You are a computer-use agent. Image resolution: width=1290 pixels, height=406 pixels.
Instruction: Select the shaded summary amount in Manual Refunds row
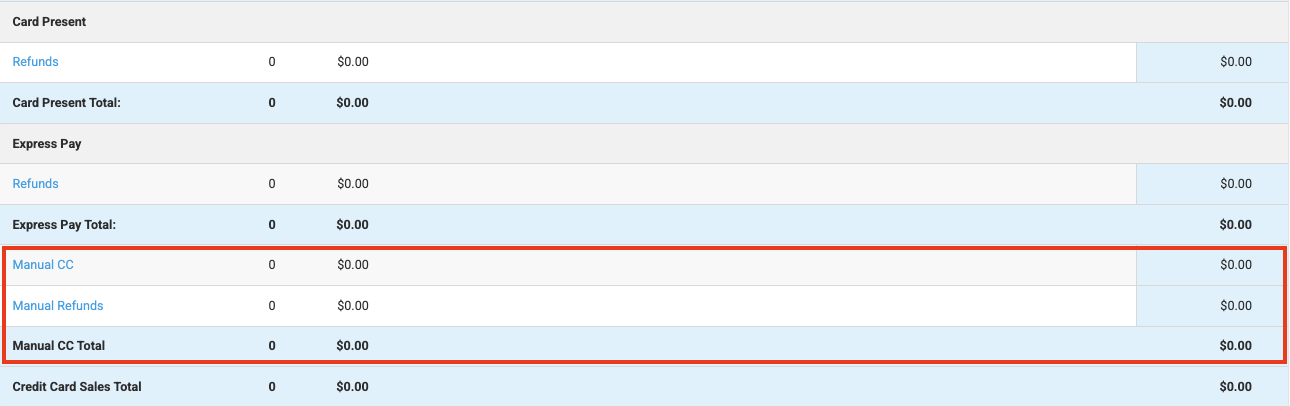[x=1236, y=306]
